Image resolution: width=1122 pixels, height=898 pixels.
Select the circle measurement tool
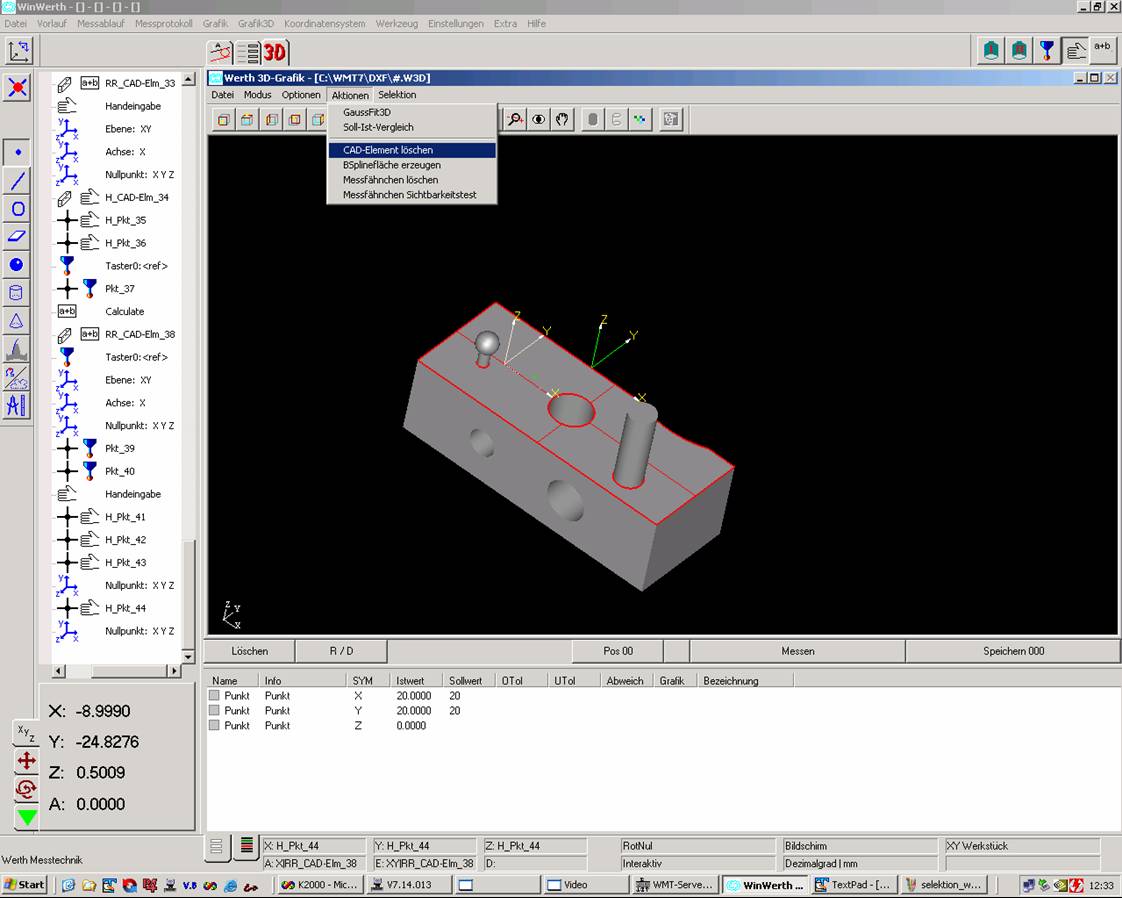(16, 208)
